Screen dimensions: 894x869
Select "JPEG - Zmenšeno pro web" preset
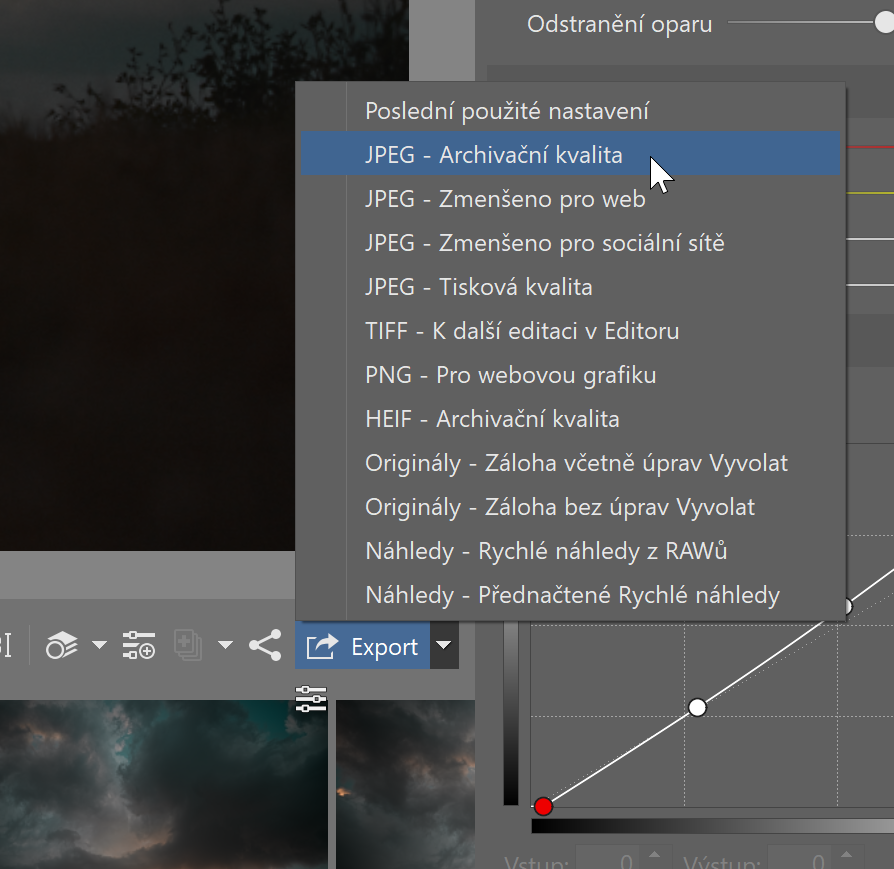(x=505, y=199)
